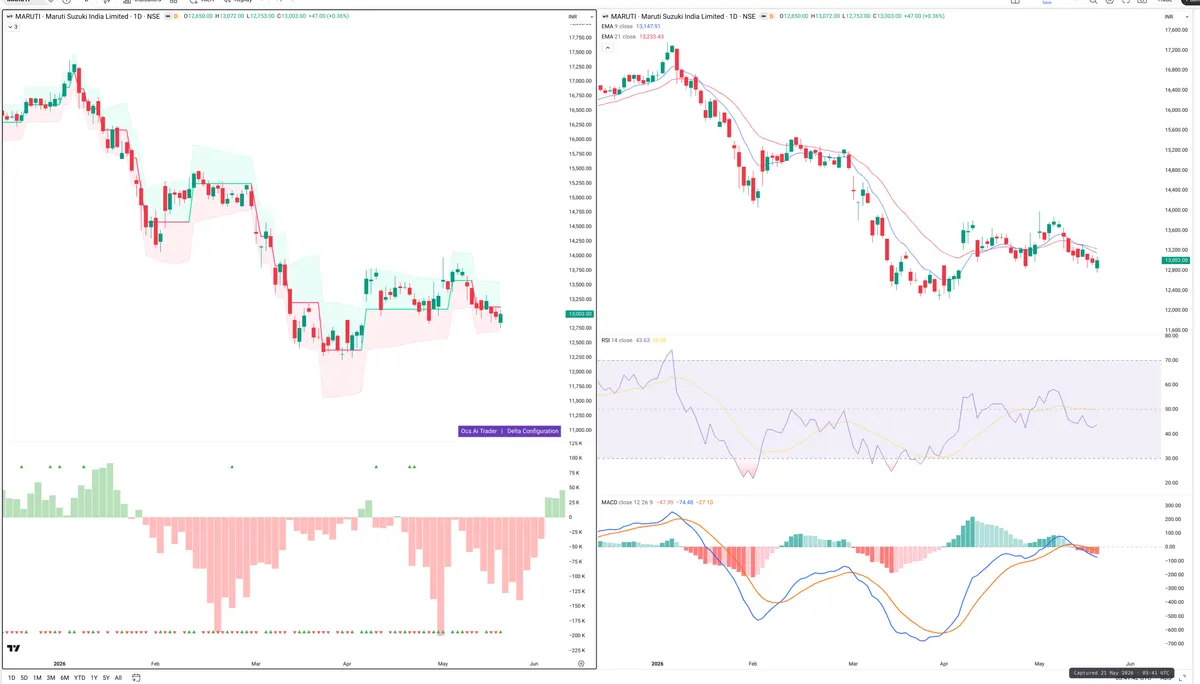
Task: Click green 13,003.00 price tag on left chart
Action: [x=580, y=314]
